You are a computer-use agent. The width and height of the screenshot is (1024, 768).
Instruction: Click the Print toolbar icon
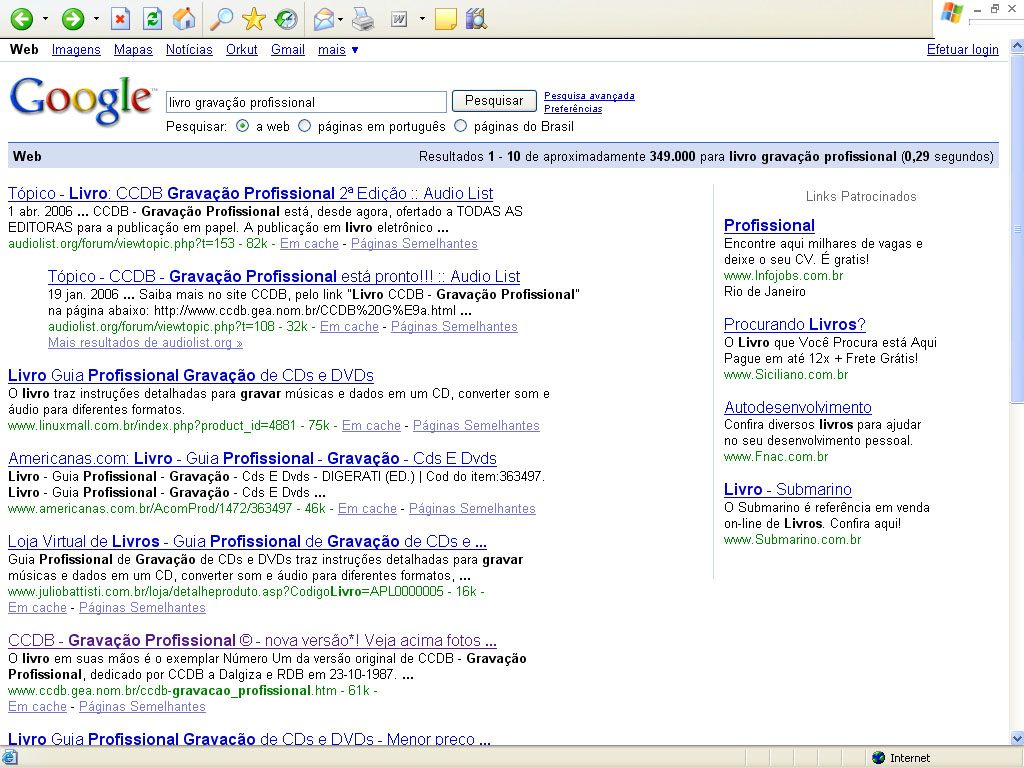[364, 19]
